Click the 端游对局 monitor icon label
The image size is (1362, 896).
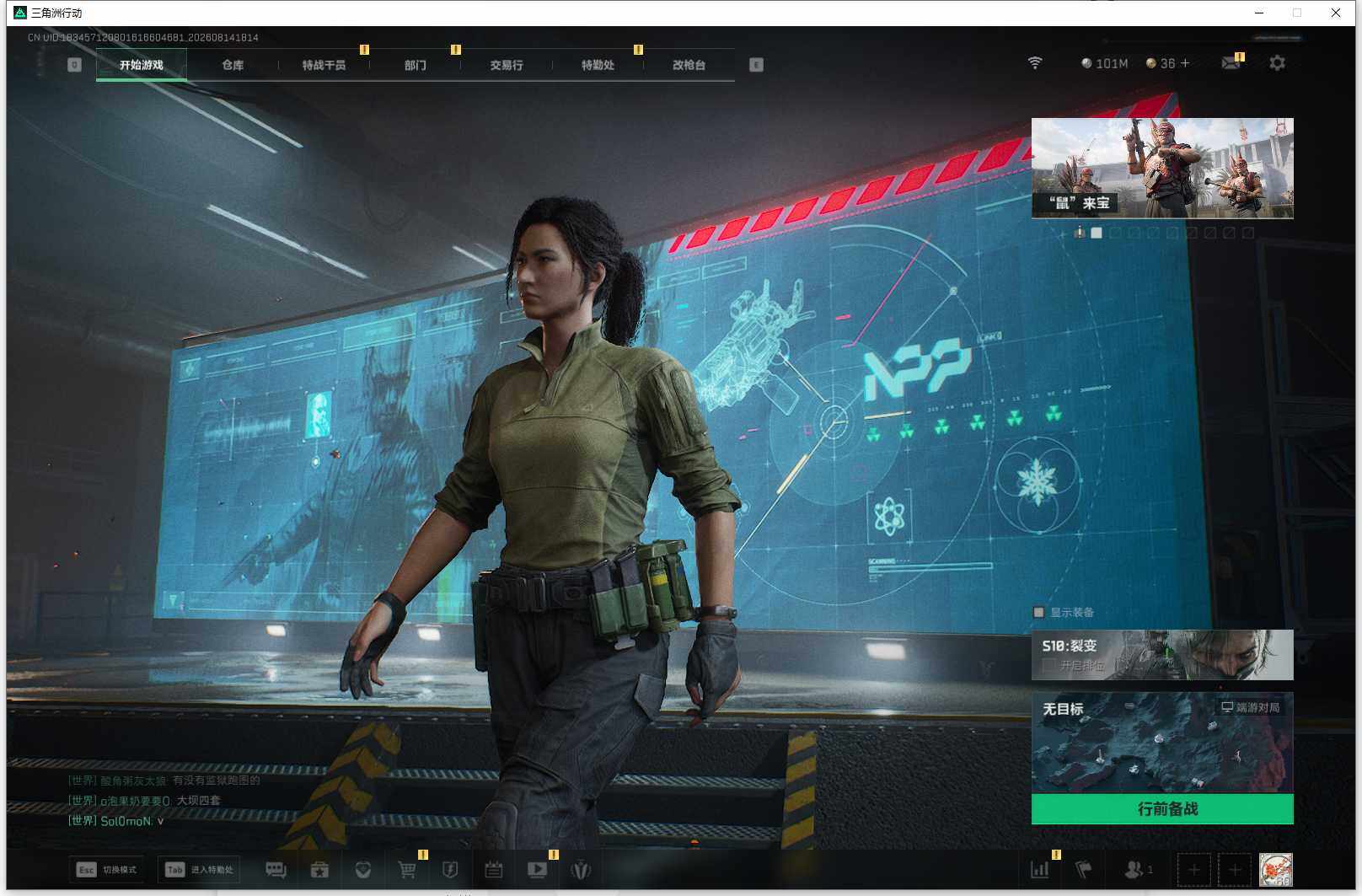pyautogui.click(x=1251, y=707)
